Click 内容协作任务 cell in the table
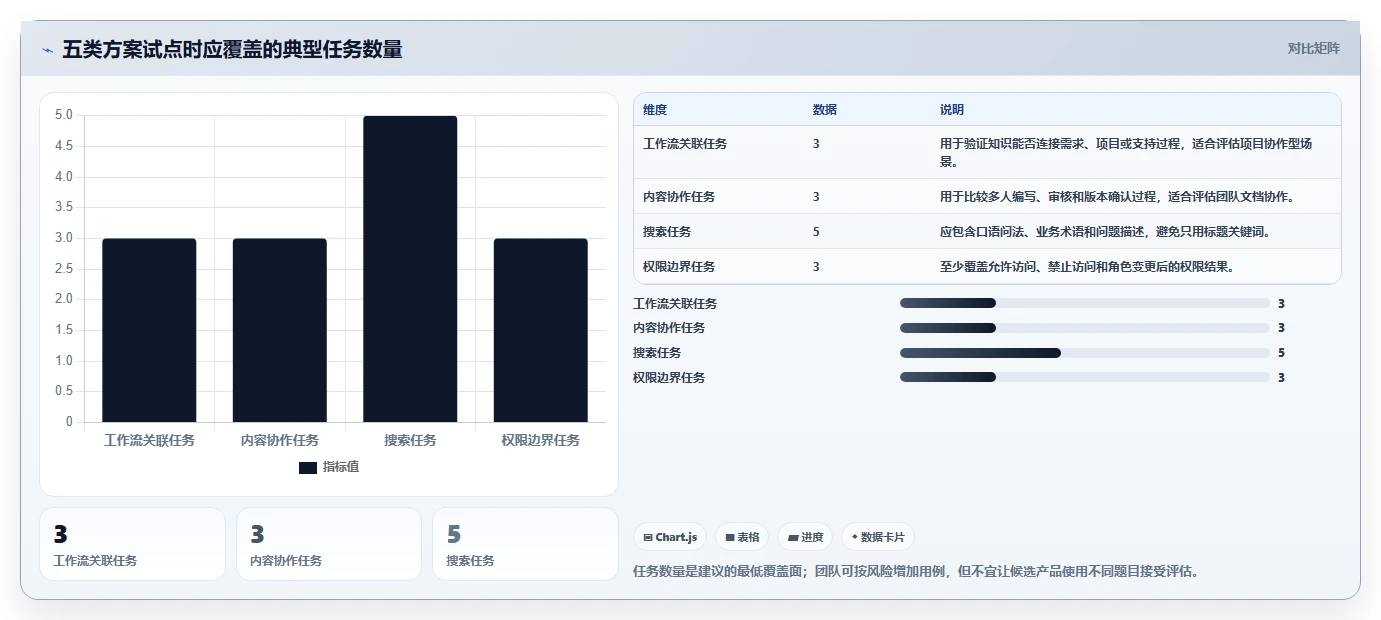The height and width of the screenshot is (620, 1381). [x=679, y=197]
